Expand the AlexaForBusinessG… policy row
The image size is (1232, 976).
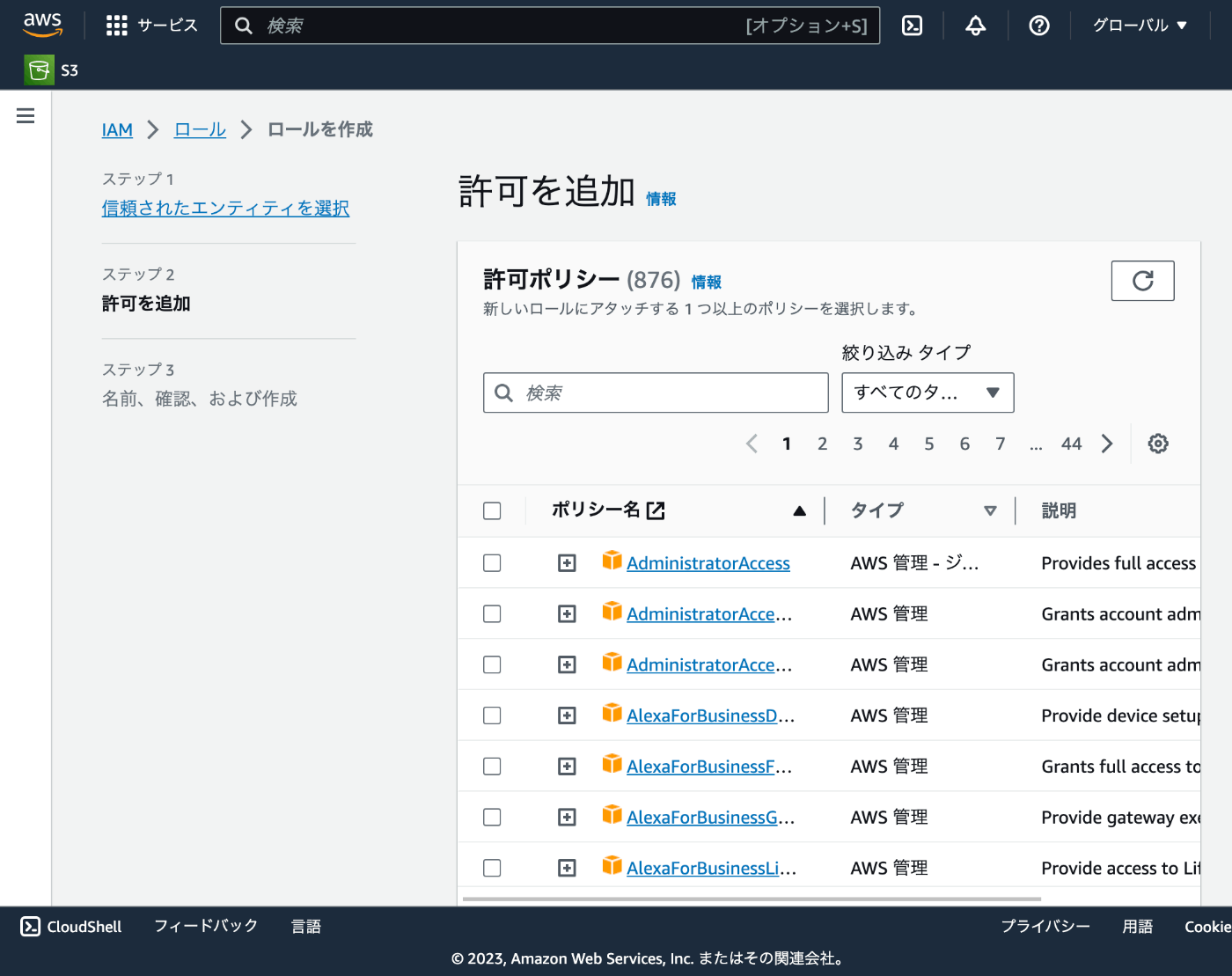point(567,818)
